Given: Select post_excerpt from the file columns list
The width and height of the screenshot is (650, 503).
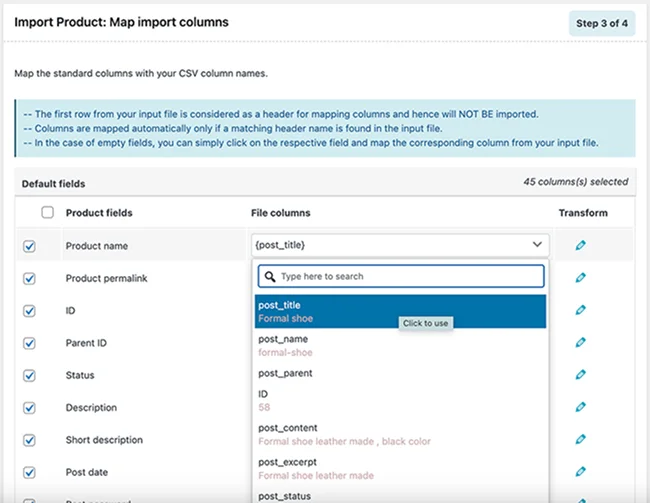Looking at the screenshot, I should pos(400,467).
